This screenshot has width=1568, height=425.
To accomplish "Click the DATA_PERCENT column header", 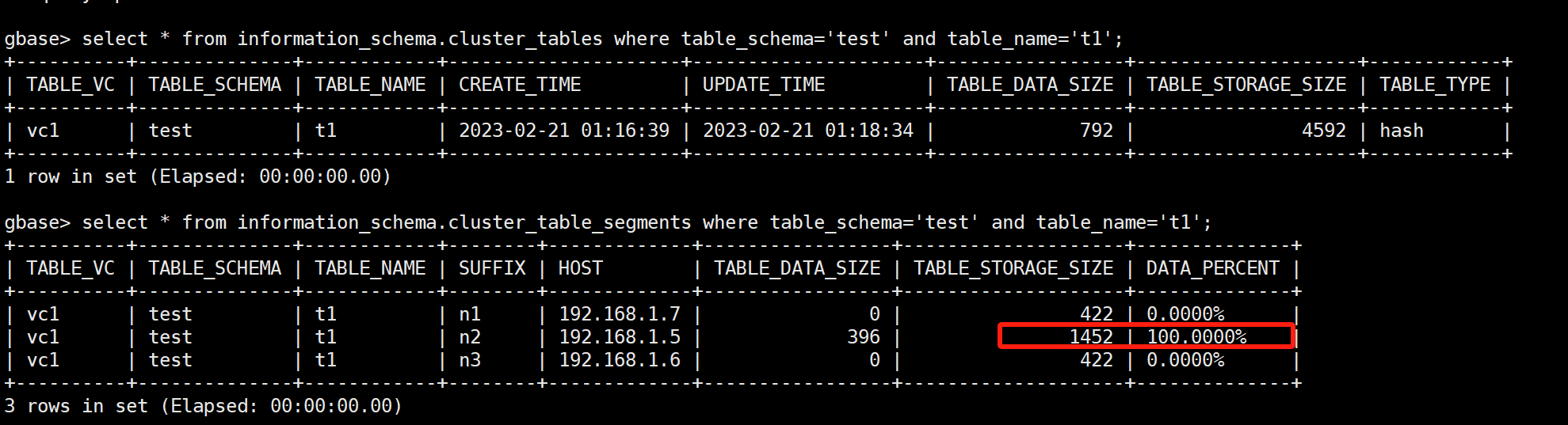I will point(1213,268).
